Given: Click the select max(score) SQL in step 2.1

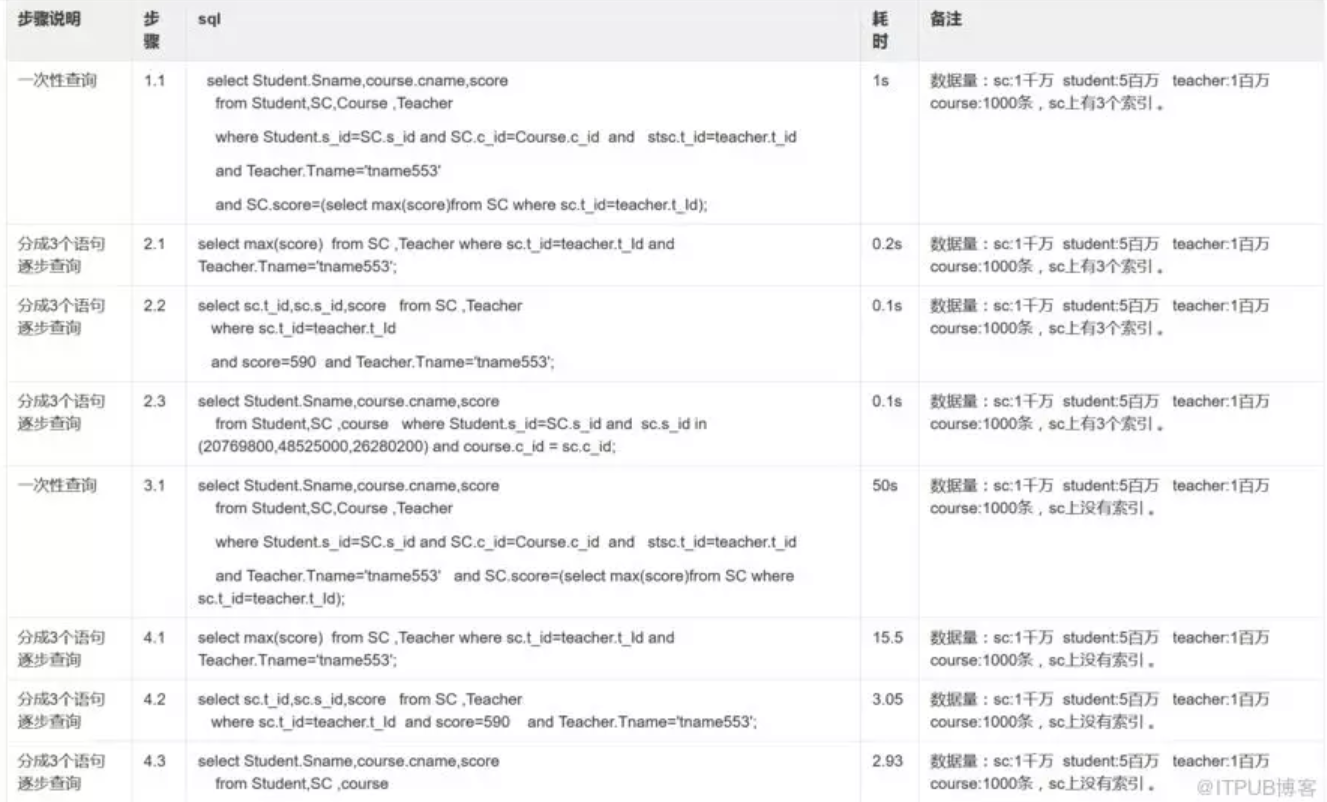Looking at the screenshot, I should click(x=436, y=255).
